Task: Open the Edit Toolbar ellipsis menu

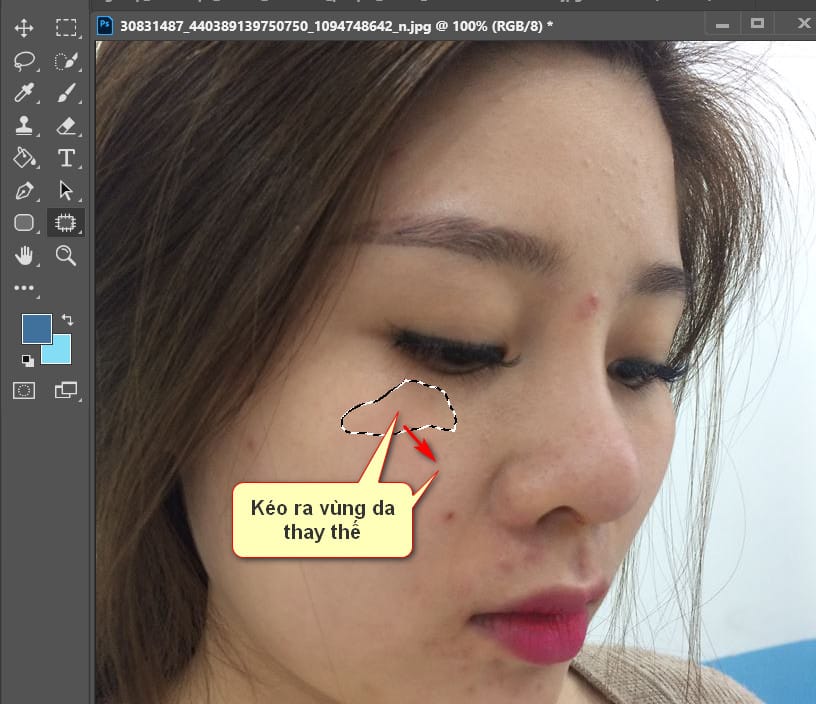Action: click(x=26, y=290)
